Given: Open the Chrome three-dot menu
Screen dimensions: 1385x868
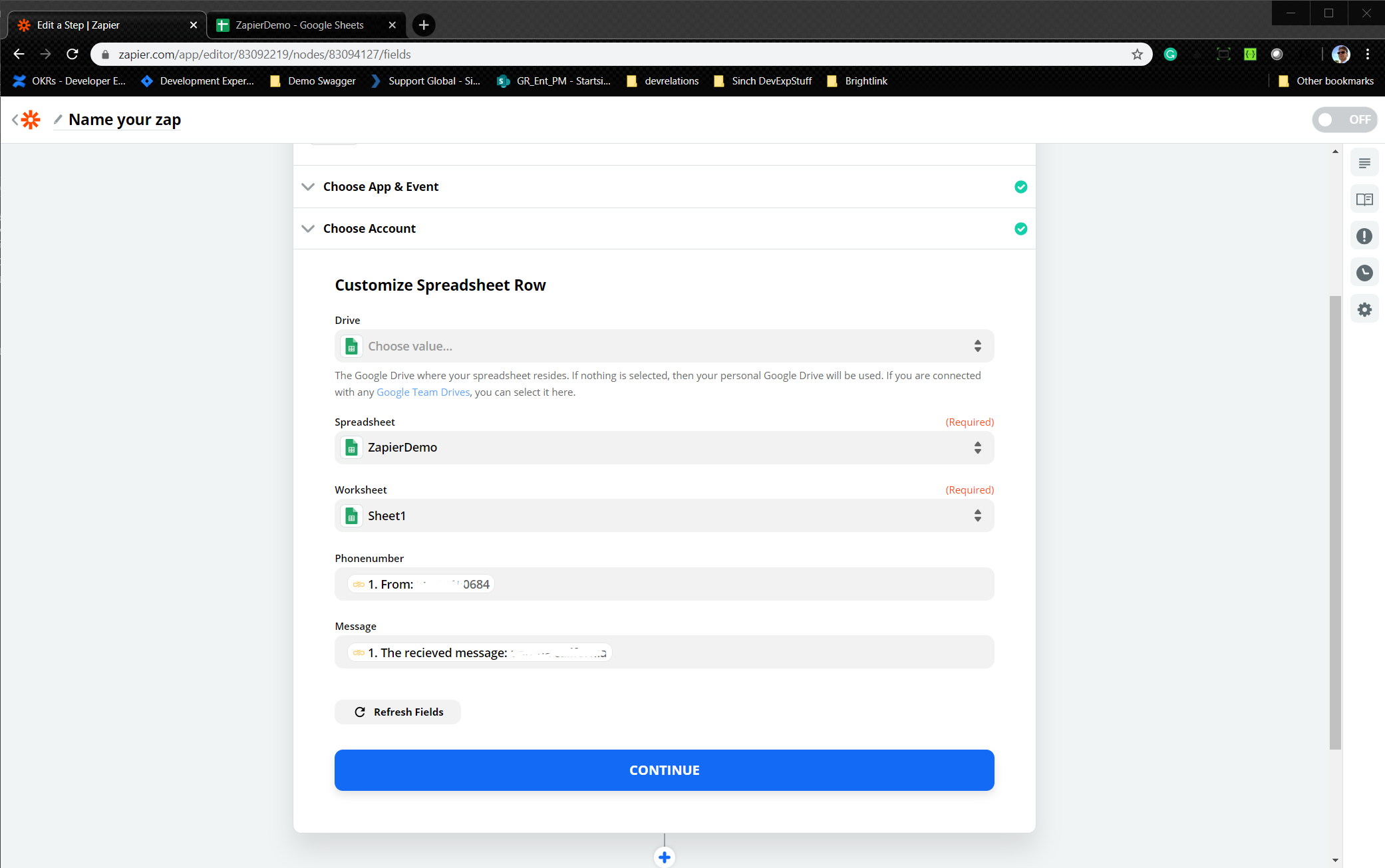Looking at the screenshot, I should click(x=1368, y=55).
